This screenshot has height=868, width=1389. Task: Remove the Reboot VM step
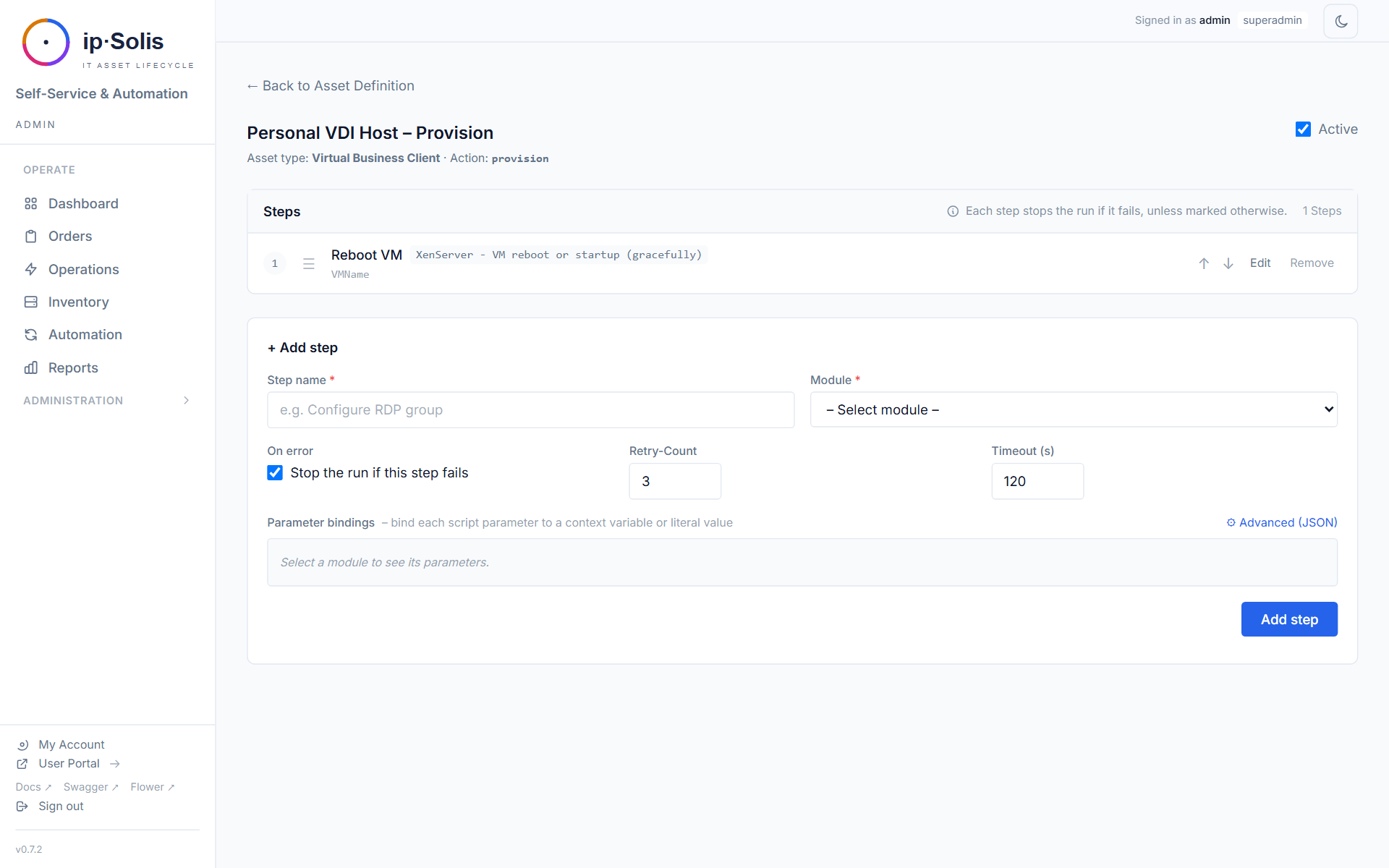pos(1312,263)
